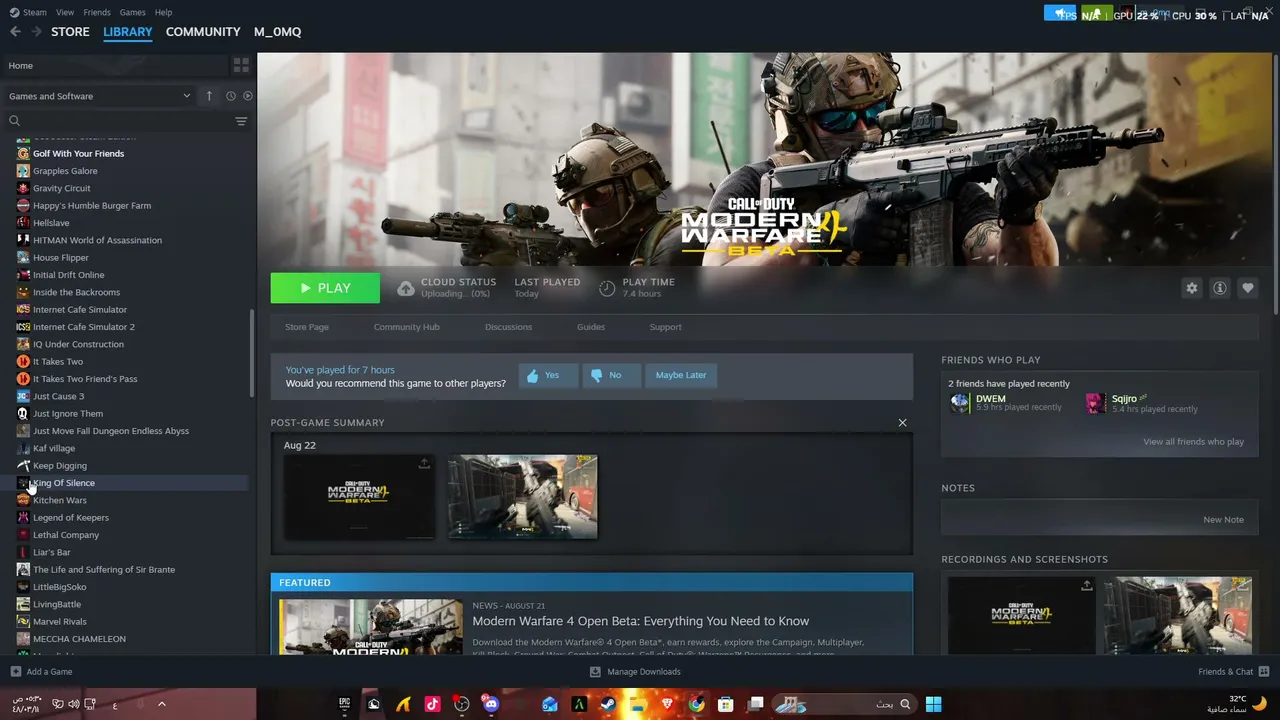The image size is (1280, 720).
Task: Recommend the game by clicking Yes
Action: [x=548, y=376]
